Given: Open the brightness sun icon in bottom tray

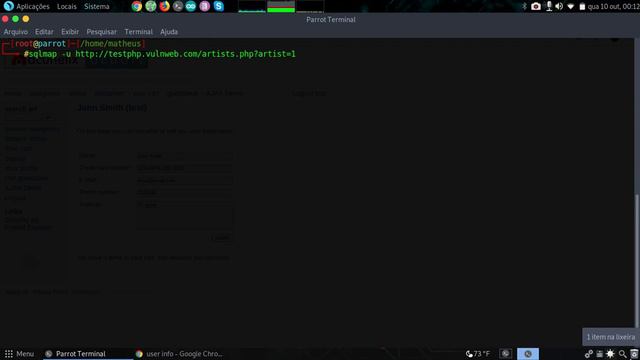Looking at the screenshot, I should coord(610,354).
